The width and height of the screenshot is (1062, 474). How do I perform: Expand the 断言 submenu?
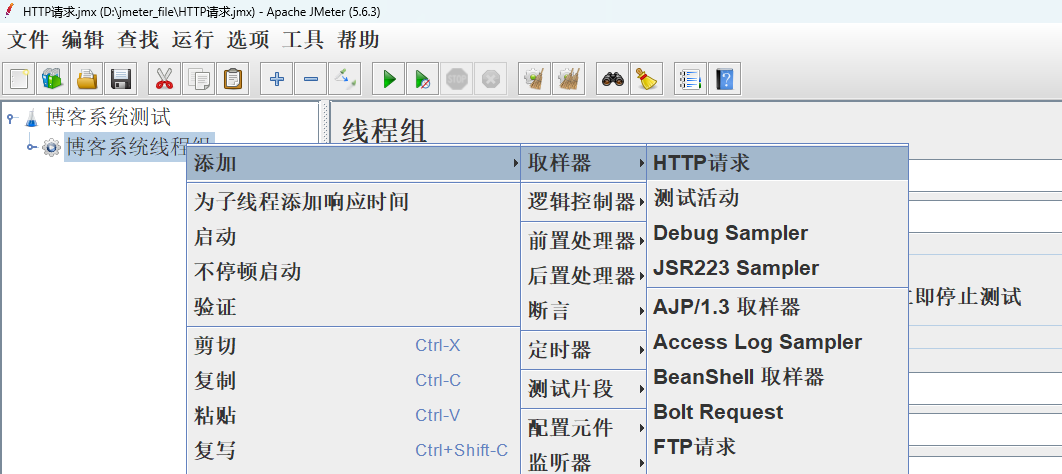click(584, 311)
